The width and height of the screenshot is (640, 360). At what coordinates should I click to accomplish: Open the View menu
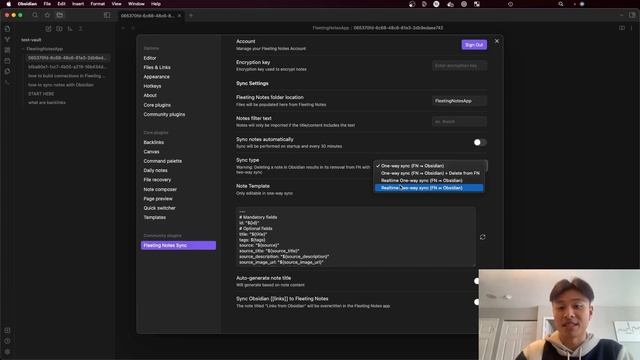(x=116, y=4)
